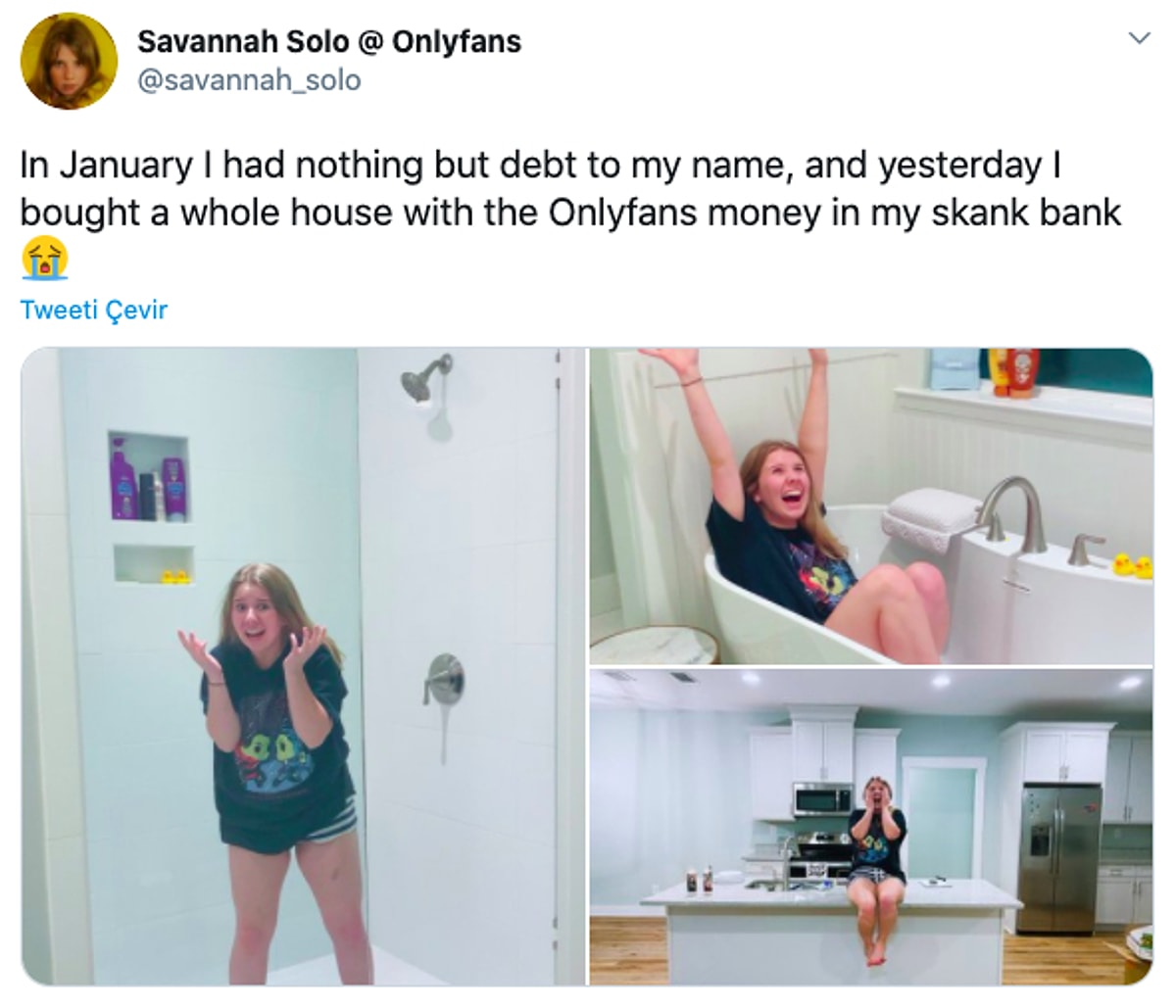This screenshot has height=1008, width=1176.
Task: Click the Savannah Solo profile avatar
Action: (x=69, y=61)
